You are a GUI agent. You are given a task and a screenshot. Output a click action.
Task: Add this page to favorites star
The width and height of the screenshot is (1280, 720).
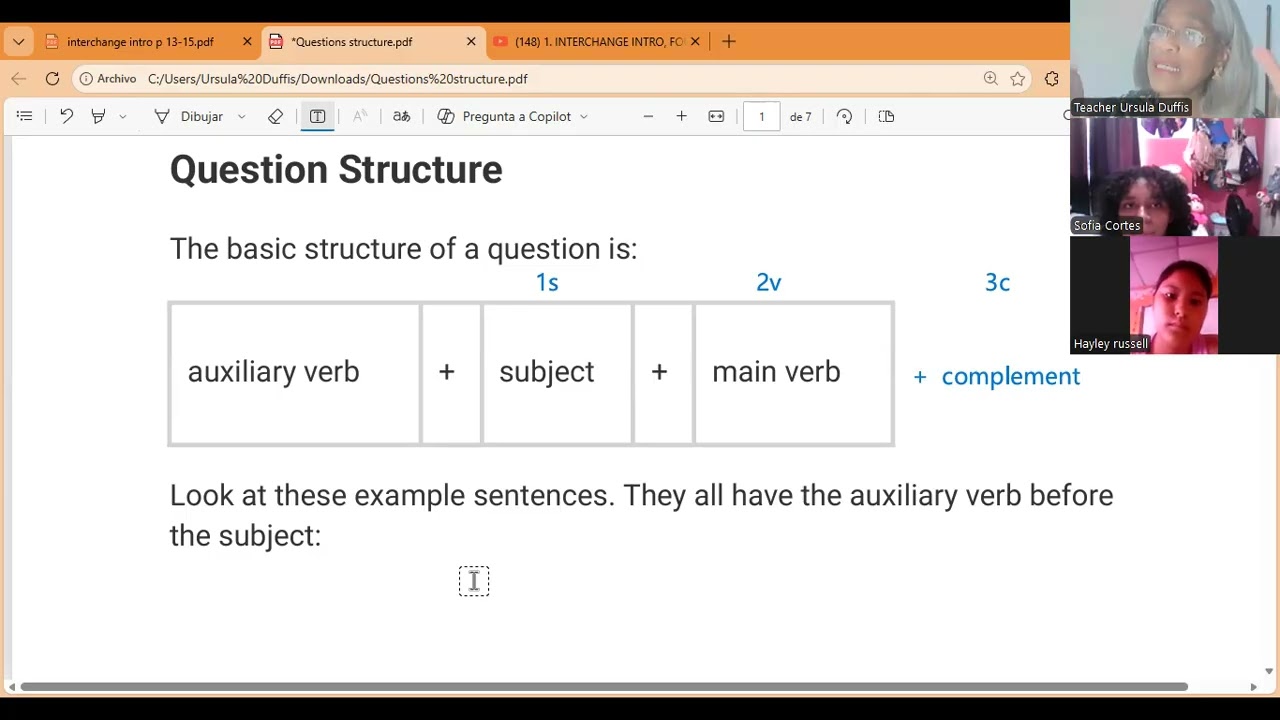pos(1018,79)
